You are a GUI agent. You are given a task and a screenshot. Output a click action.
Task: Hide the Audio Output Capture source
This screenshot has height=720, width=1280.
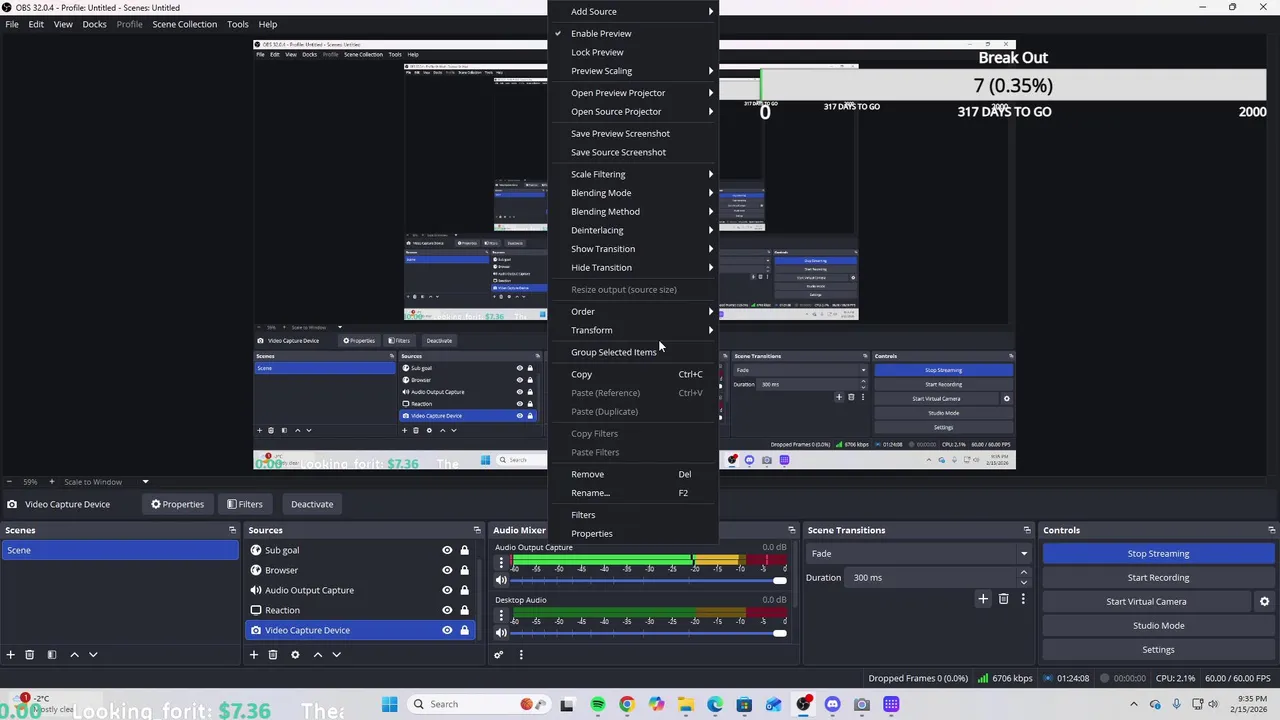tap(447, 591)
